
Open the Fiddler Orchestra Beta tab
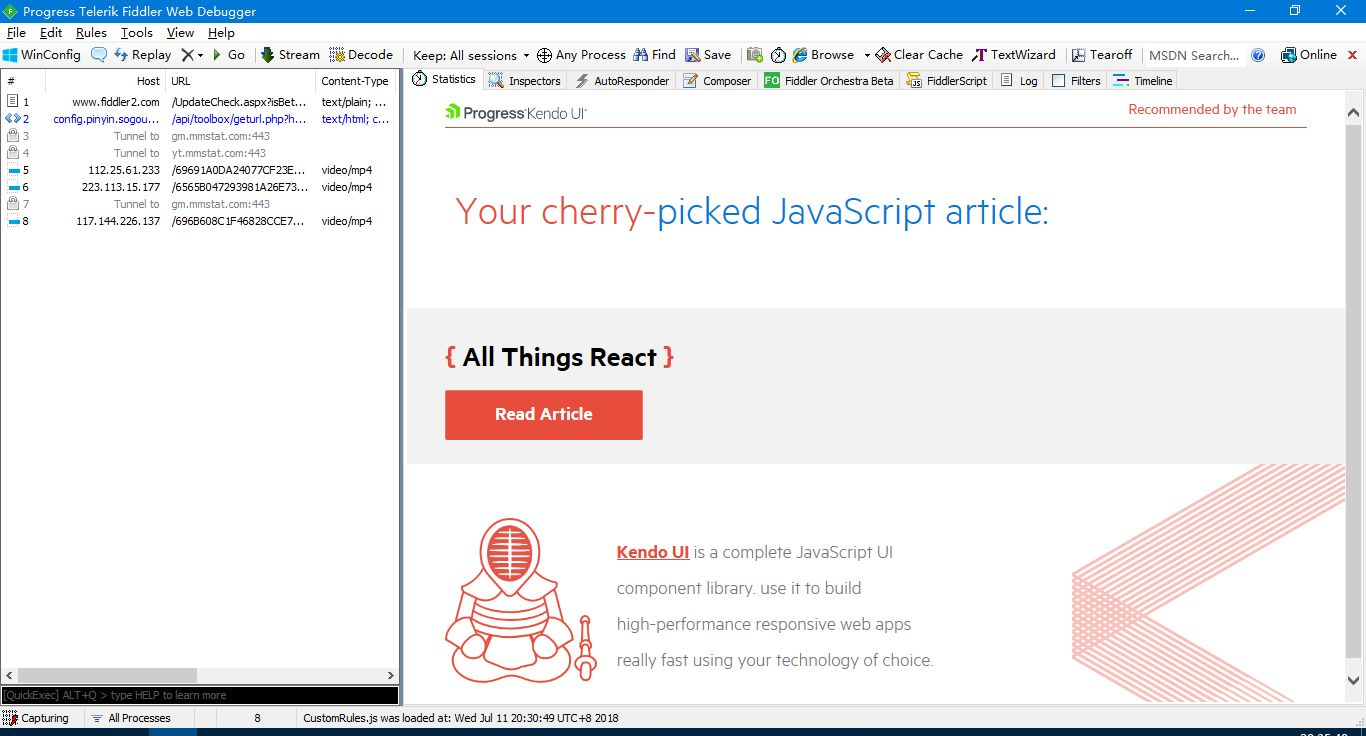(829, 81)
